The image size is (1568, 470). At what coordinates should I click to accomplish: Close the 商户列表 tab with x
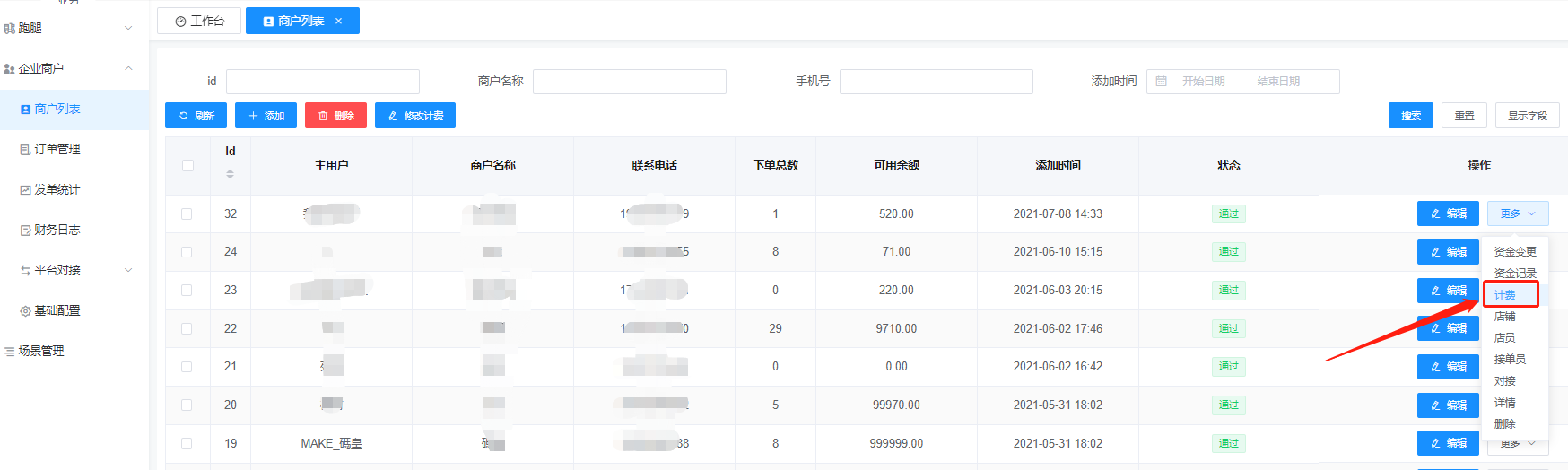click(338, 21)
